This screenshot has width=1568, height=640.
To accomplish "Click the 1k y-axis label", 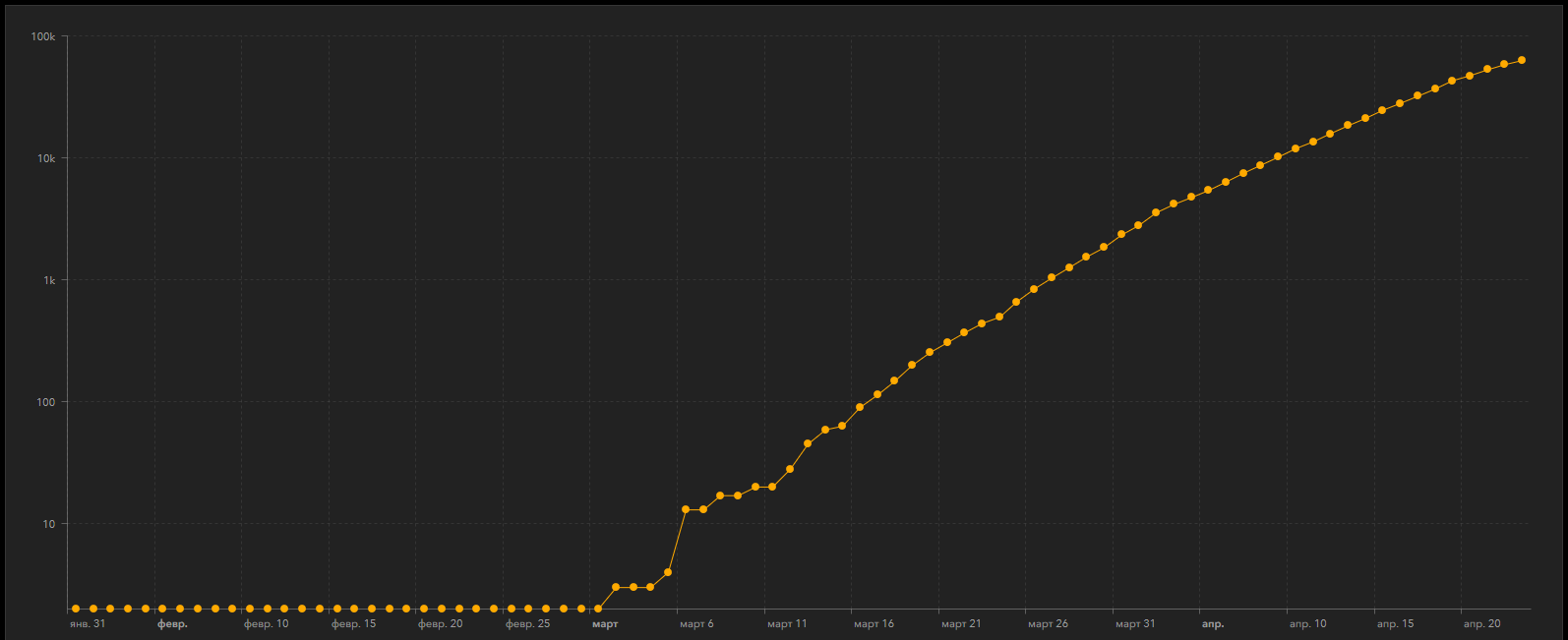I will pos(49,280).
